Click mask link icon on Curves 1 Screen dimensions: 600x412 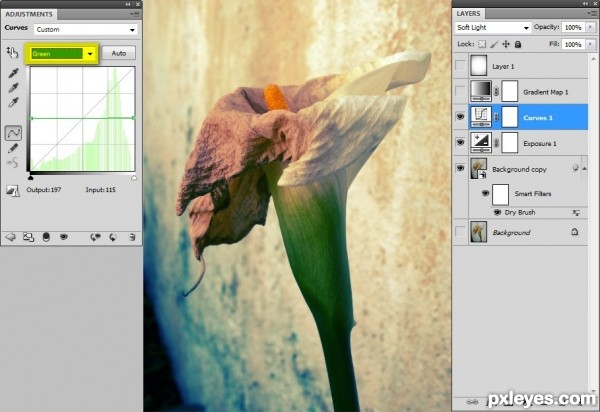point(496,117)
